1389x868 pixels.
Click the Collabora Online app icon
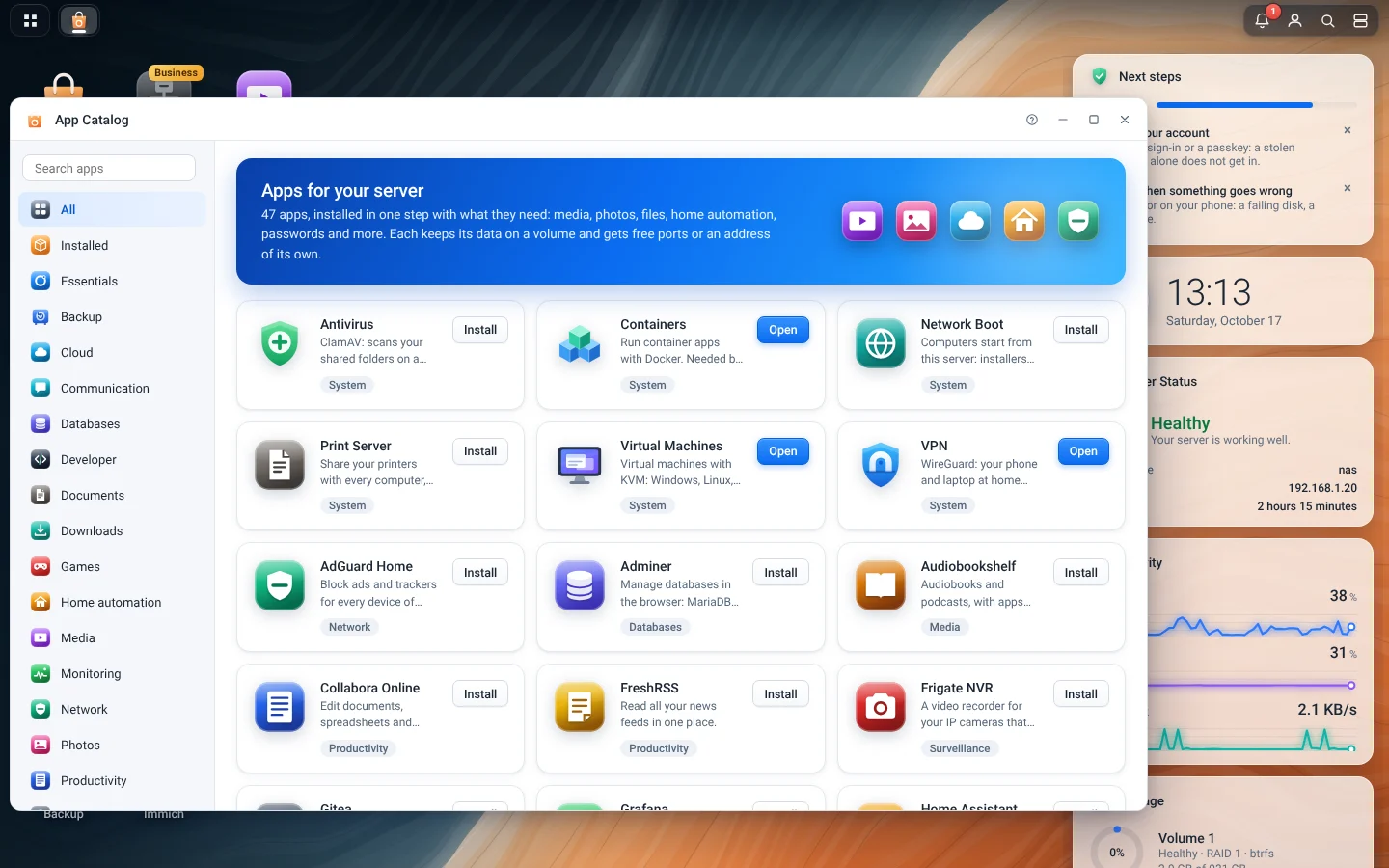pyautogui.click(x=280, y=707)
